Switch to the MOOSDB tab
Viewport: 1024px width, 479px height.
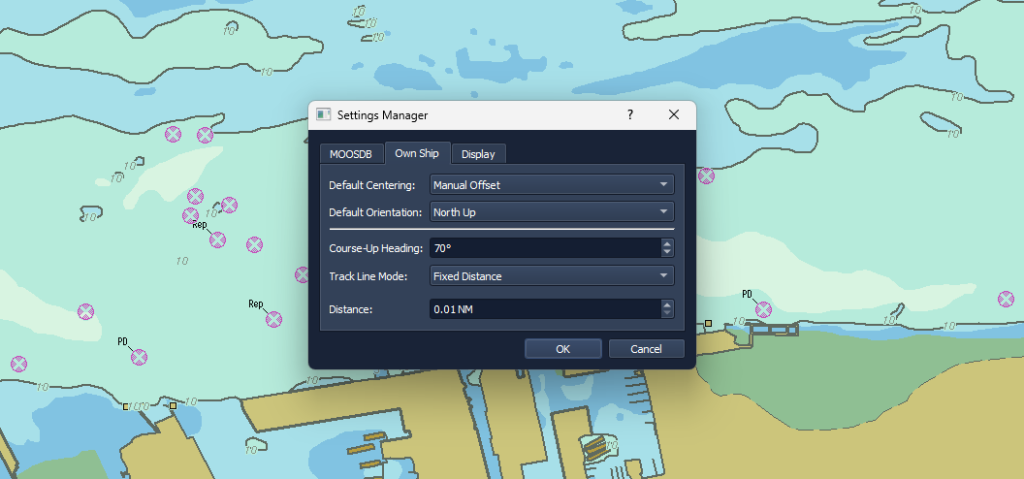(350, 154)
